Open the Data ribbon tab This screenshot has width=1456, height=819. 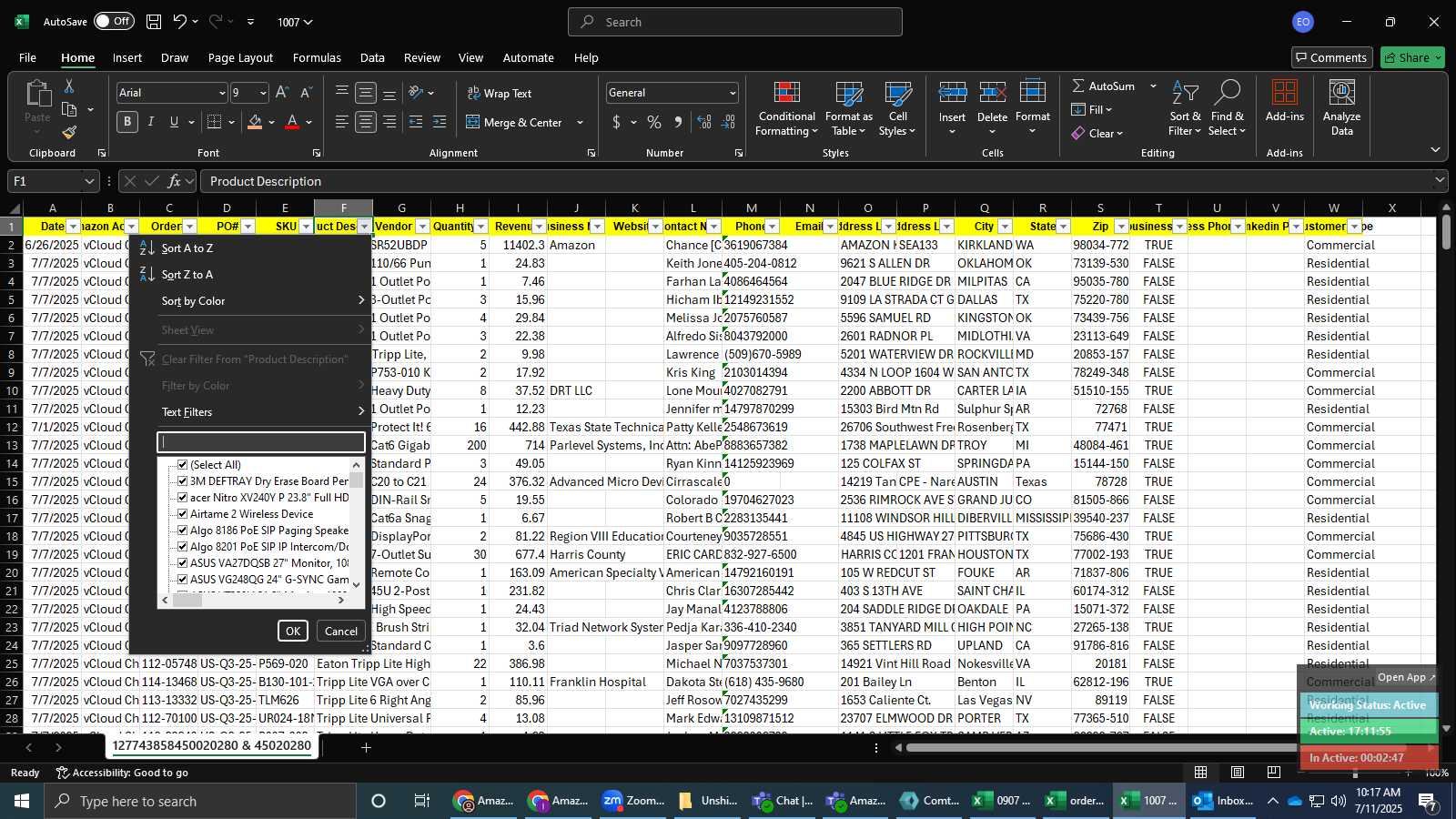click(372, 57)
